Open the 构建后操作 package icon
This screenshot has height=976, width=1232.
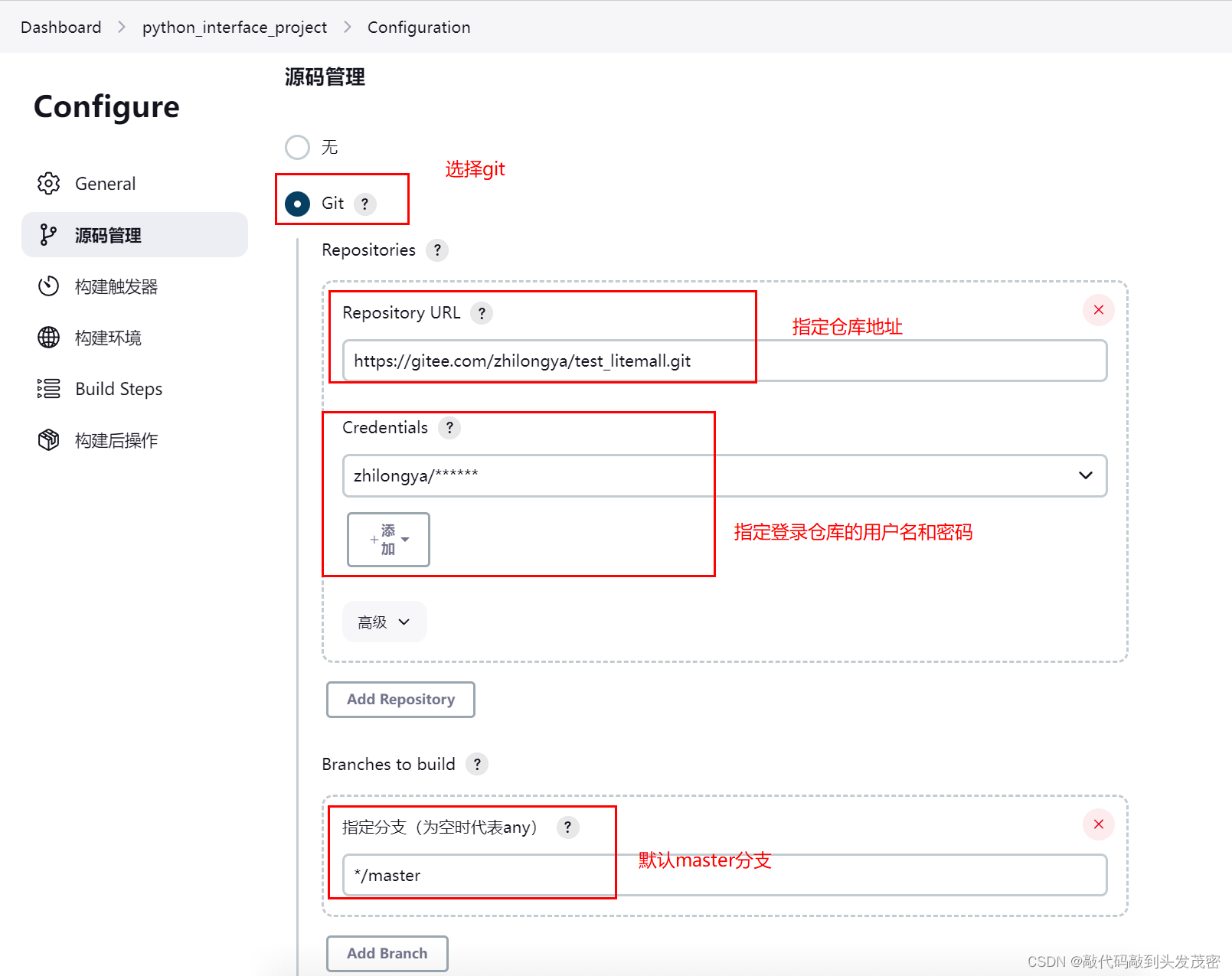coord(48,440)
